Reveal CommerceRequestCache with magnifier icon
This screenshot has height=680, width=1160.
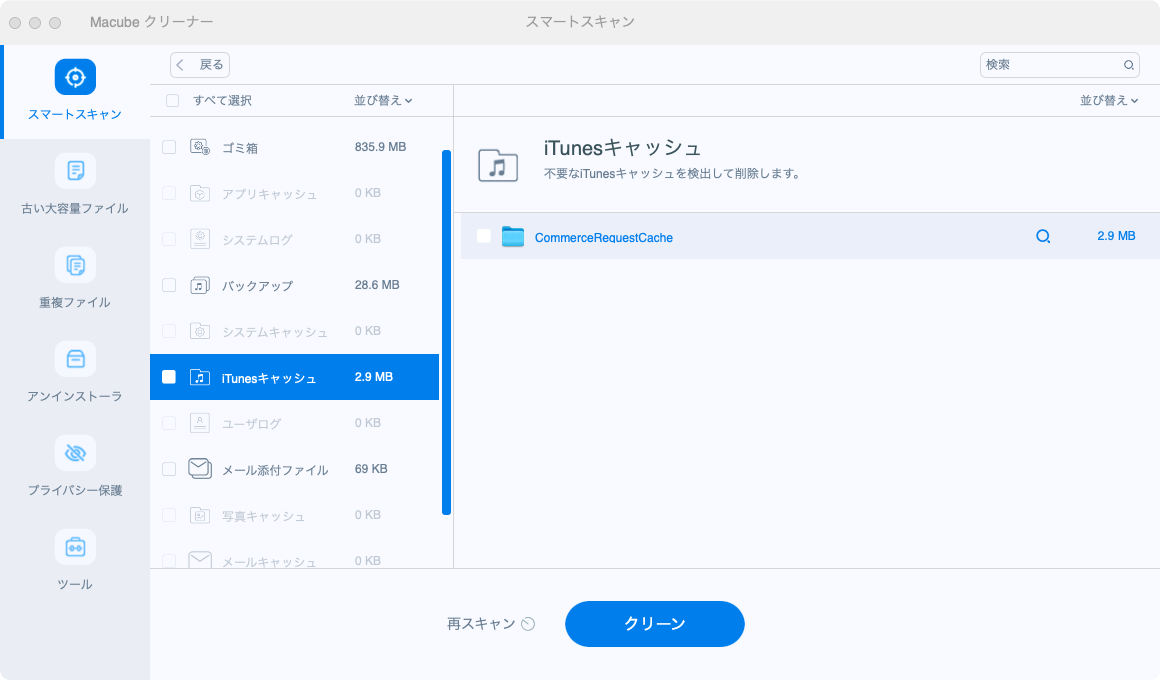pos(1043,236)
